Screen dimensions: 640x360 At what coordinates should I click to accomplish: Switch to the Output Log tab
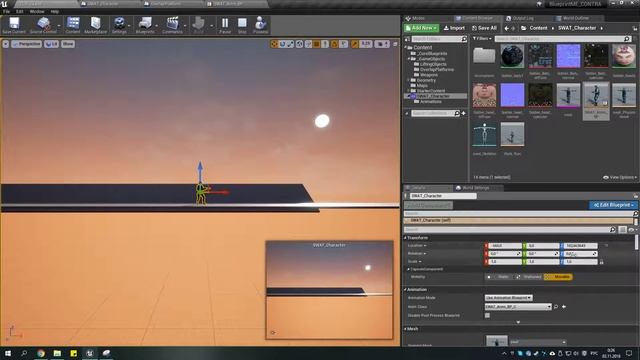(x=522, y=18)
